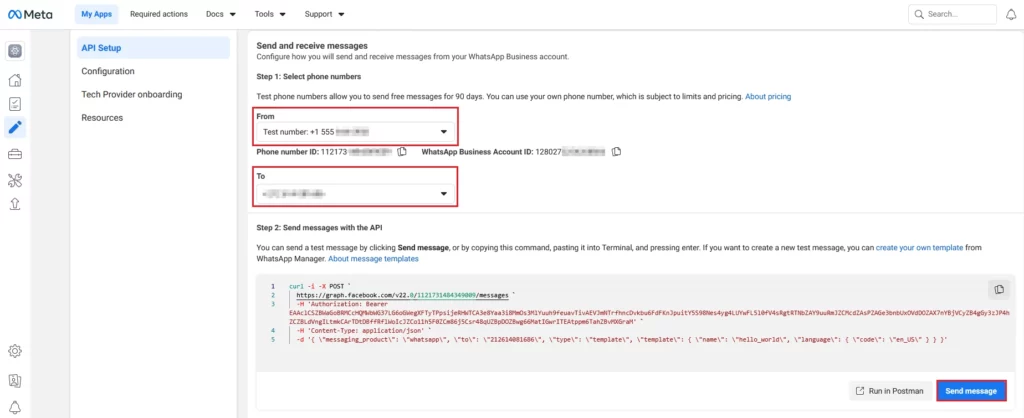The image size is (1024, 418).
Task: Click Run in Postman
Action: 889,391
